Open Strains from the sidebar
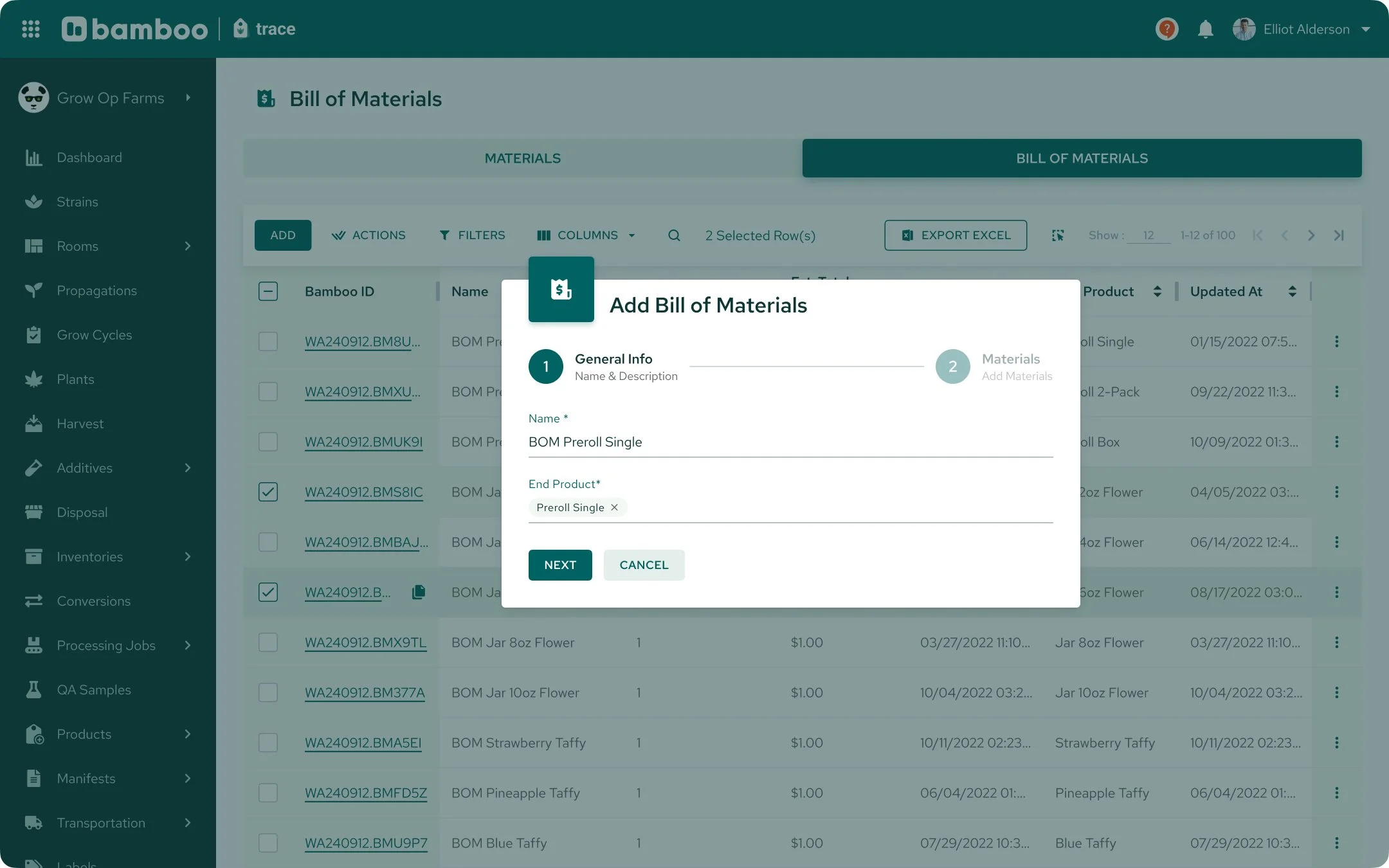 [77, 202]
